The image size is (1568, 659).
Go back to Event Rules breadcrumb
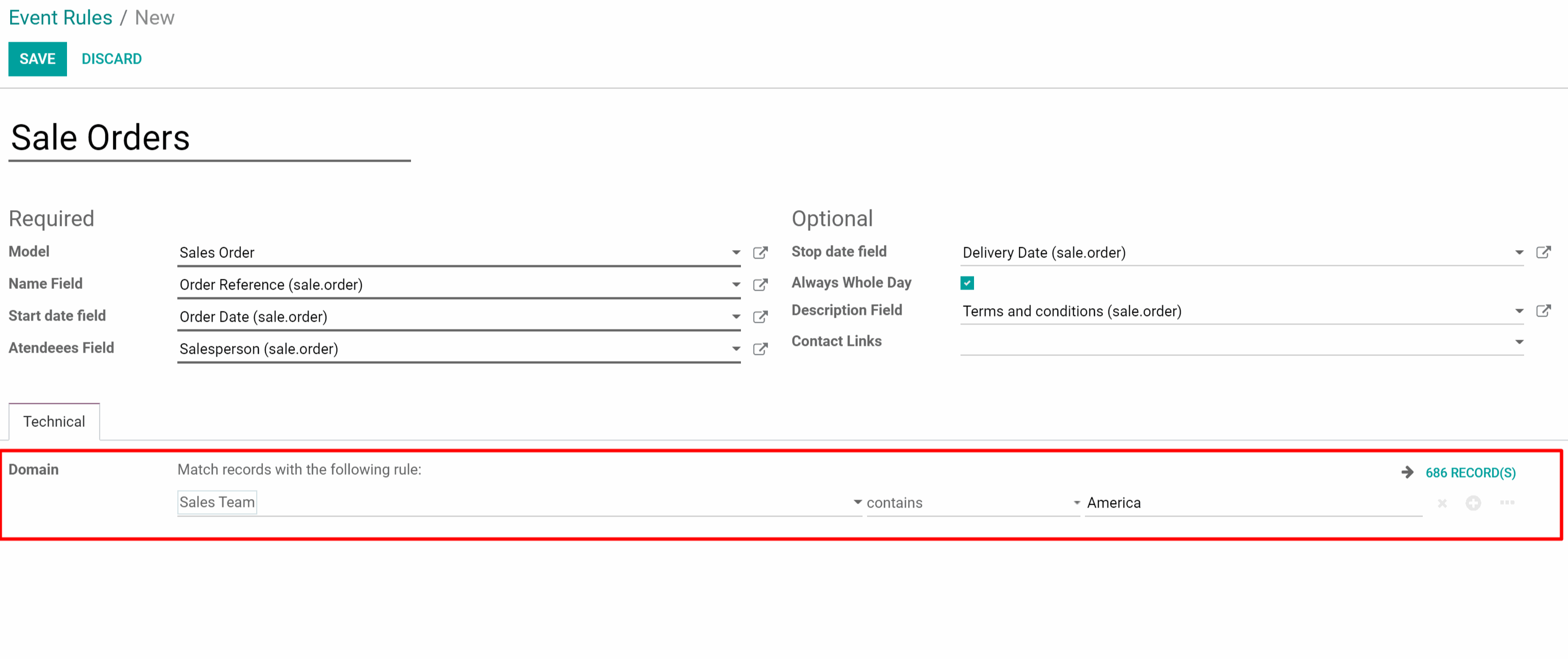pyautogui.click(x=60, y=17)
